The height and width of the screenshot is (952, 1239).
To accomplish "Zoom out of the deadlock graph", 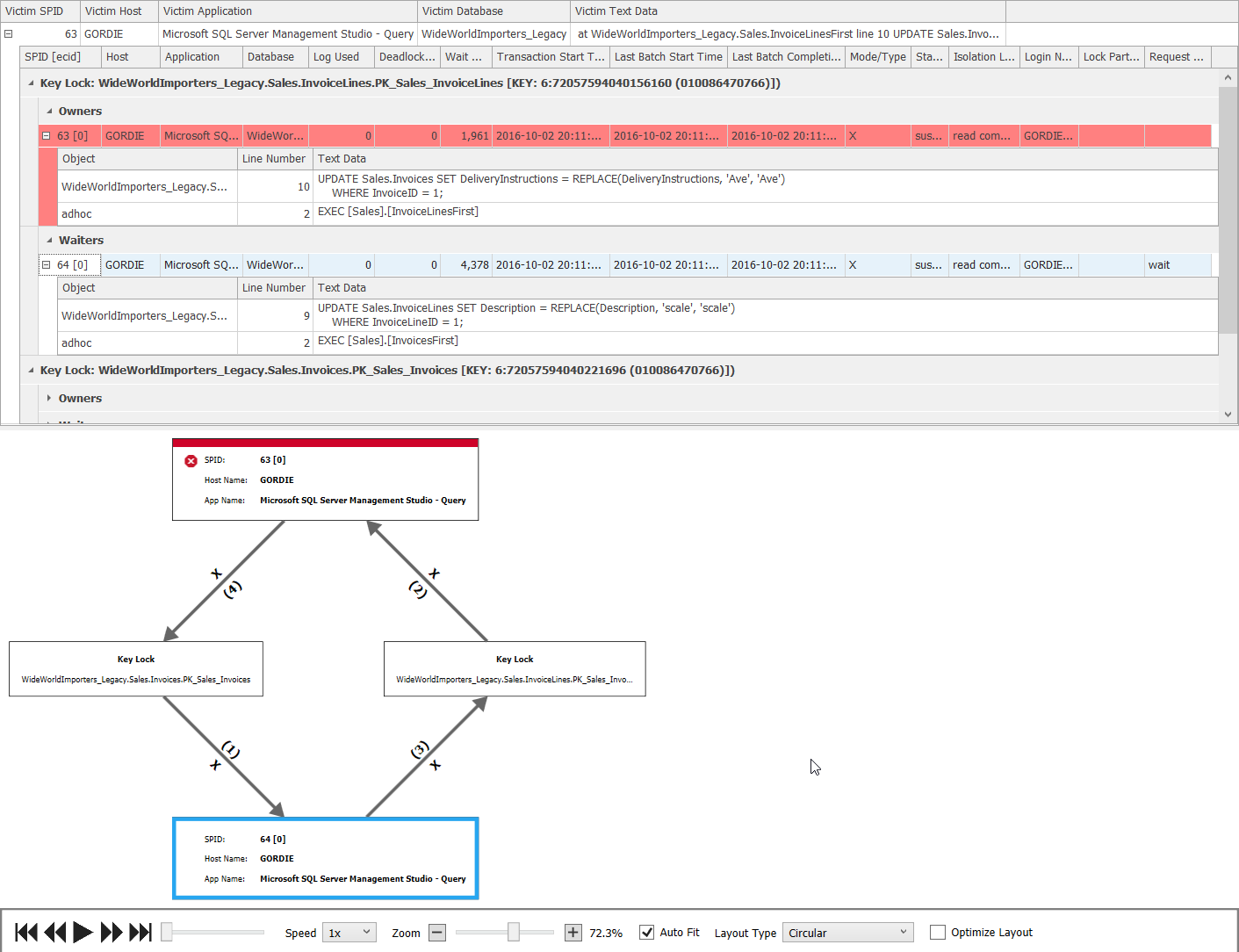I will tap(436, 933).
